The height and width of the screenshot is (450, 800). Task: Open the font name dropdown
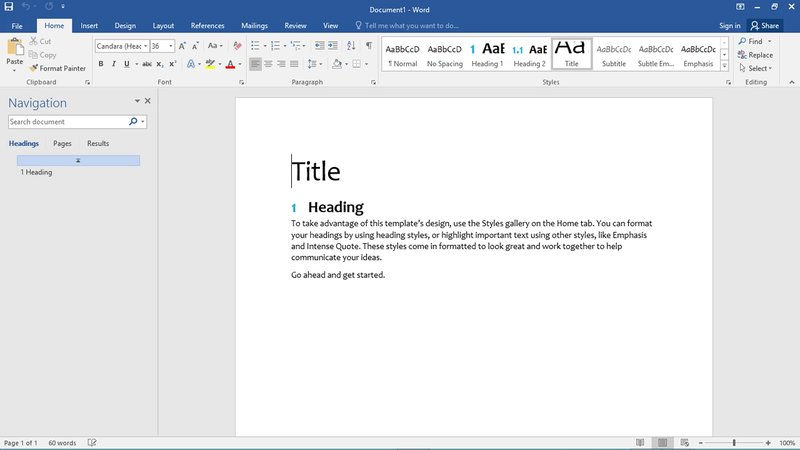point(146,46)
